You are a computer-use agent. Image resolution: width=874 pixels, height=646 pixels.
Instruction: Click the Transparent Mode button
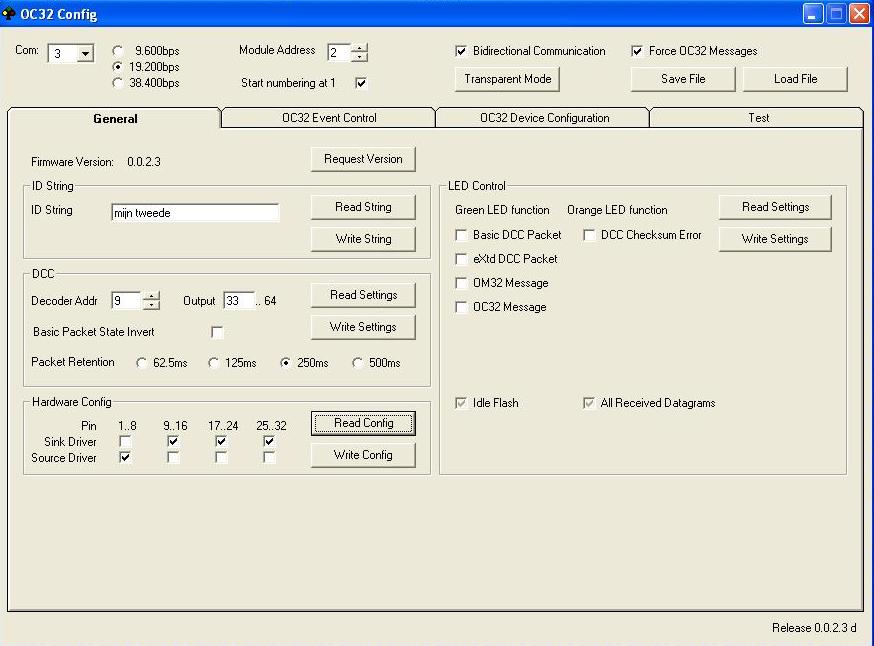[507, 79]
